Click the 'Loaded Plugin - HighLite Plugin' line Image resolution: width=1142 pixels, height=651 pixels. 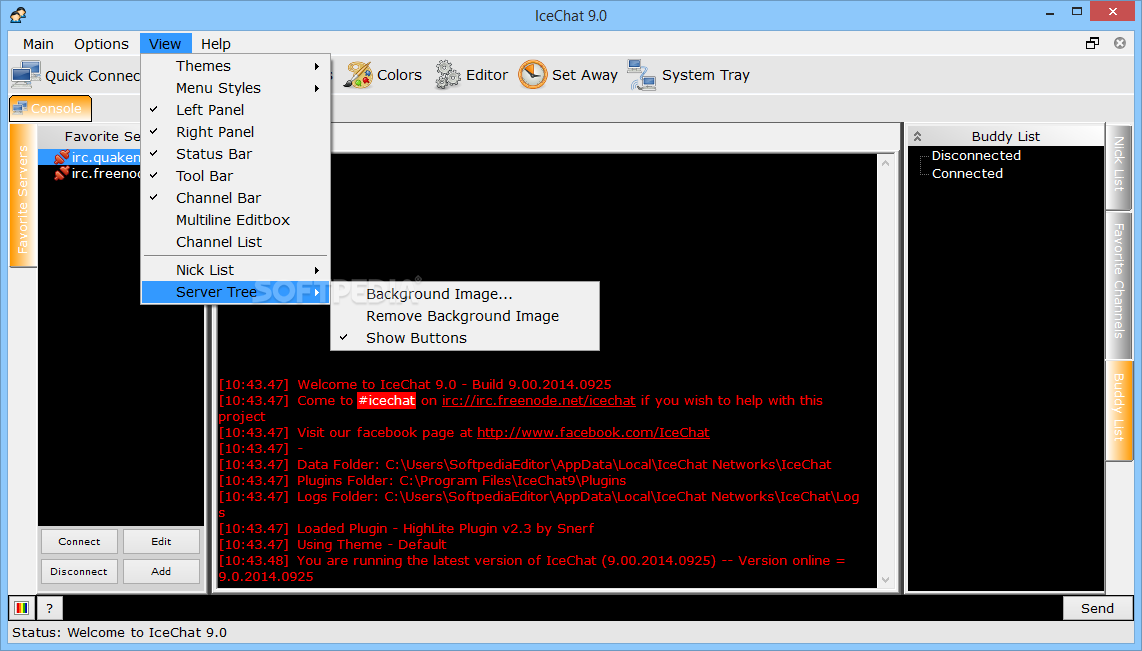[406, 529]
